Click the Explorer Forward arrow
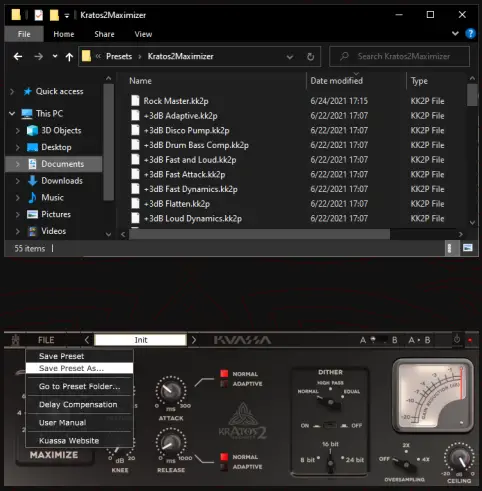The image size is (482, 491). pyautogui.click(x=38, y=57)
